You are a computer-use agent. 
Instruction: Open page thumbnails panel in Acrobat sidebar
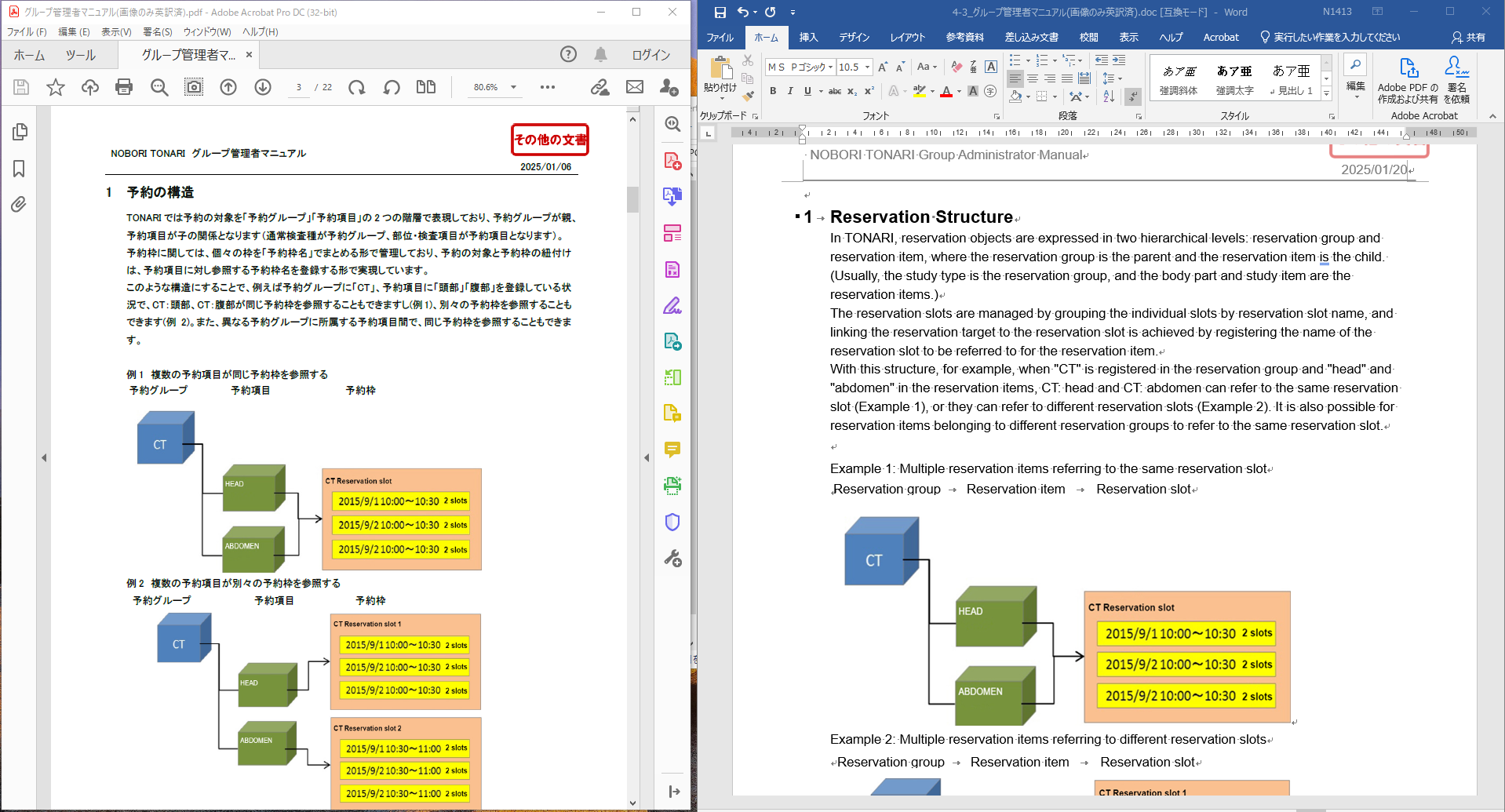click(20, 132)
